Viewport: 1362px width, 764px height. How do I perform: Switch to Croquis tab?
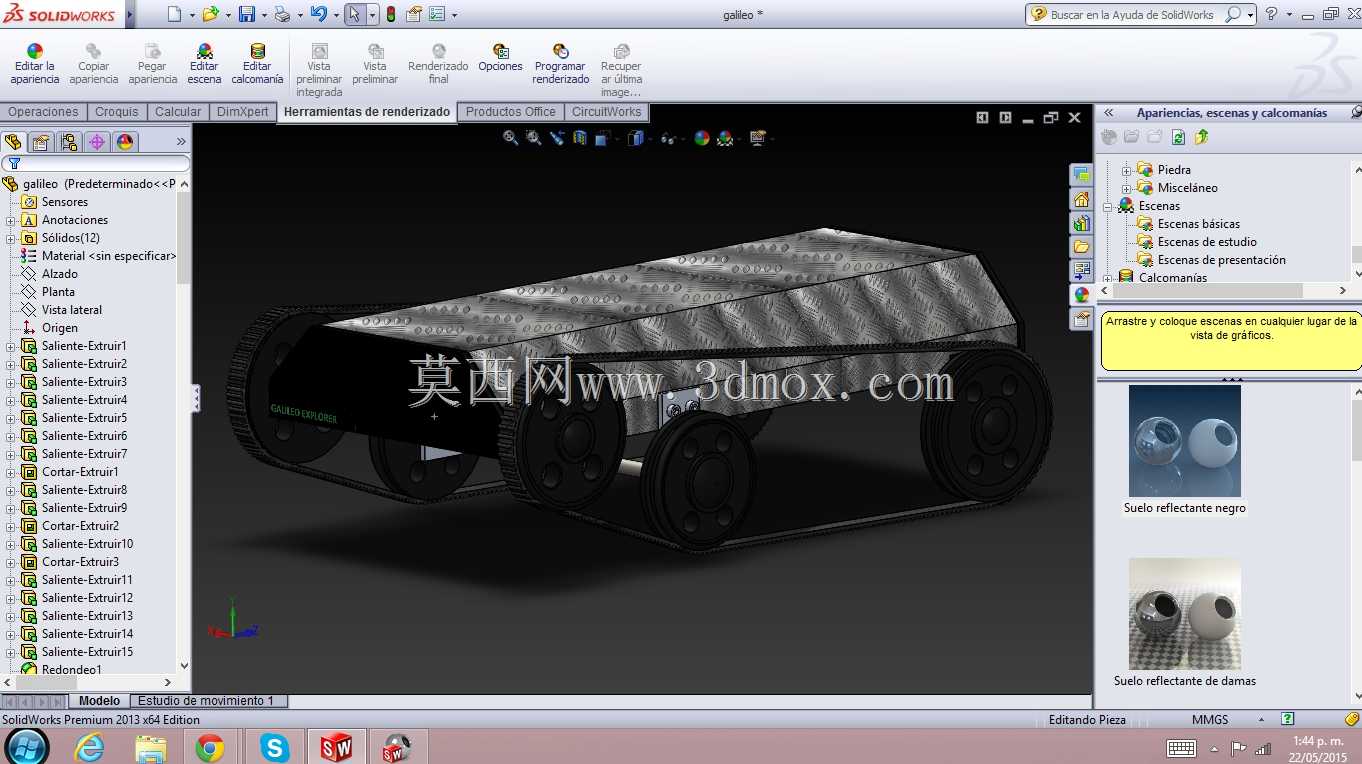tap(117, 112)
